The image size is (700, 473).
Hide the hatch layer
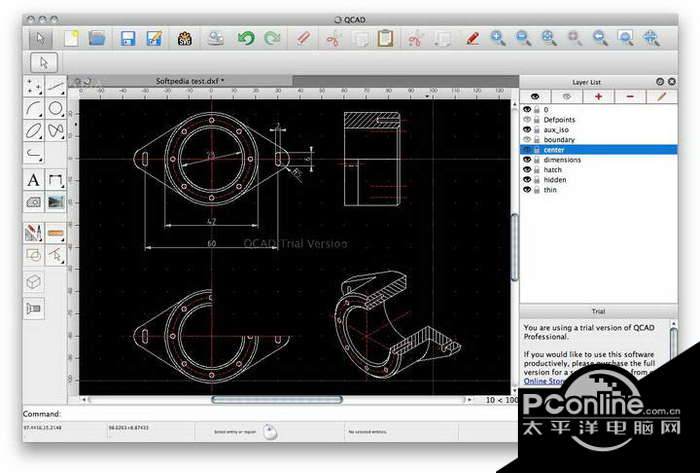click(x=527, y=170)
